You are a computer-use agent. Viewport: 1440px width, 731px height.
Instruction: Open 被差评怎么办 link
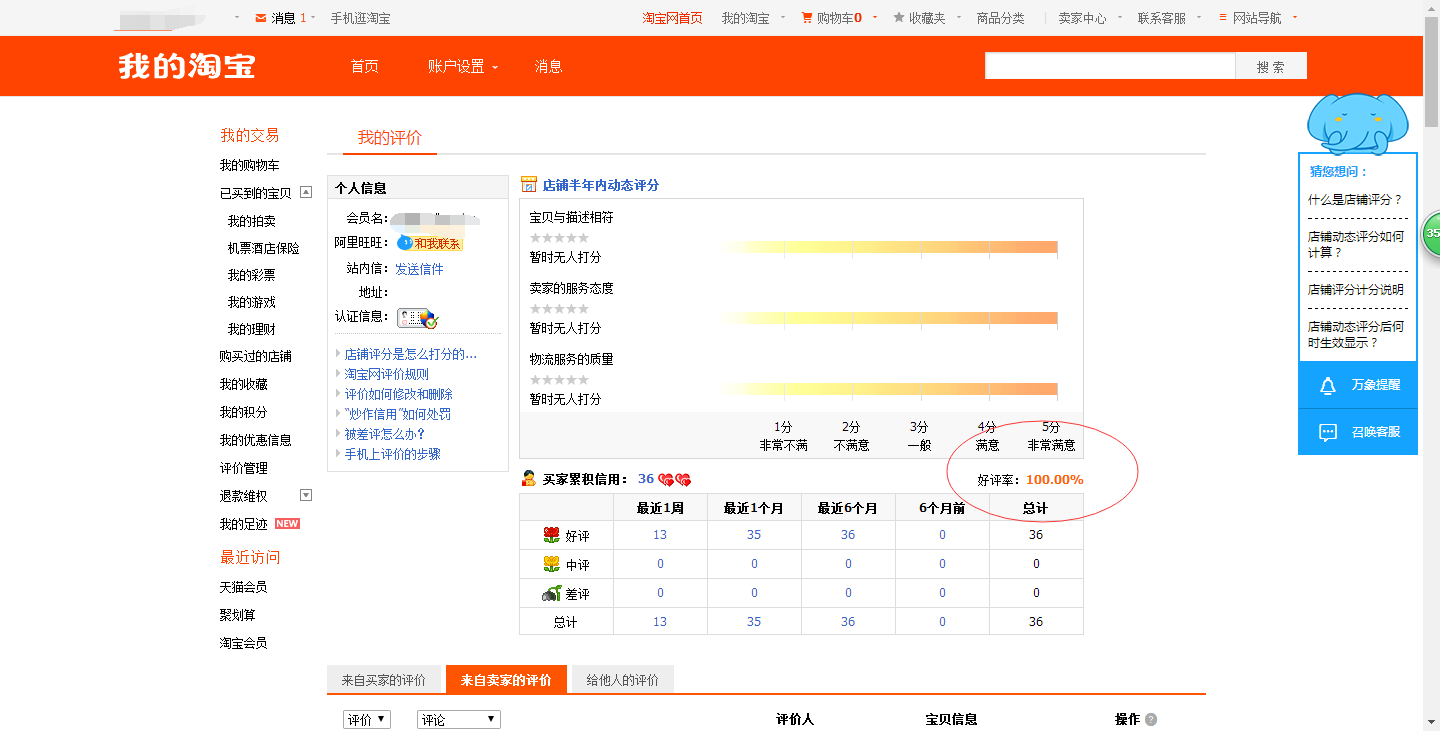coord(385,434)
